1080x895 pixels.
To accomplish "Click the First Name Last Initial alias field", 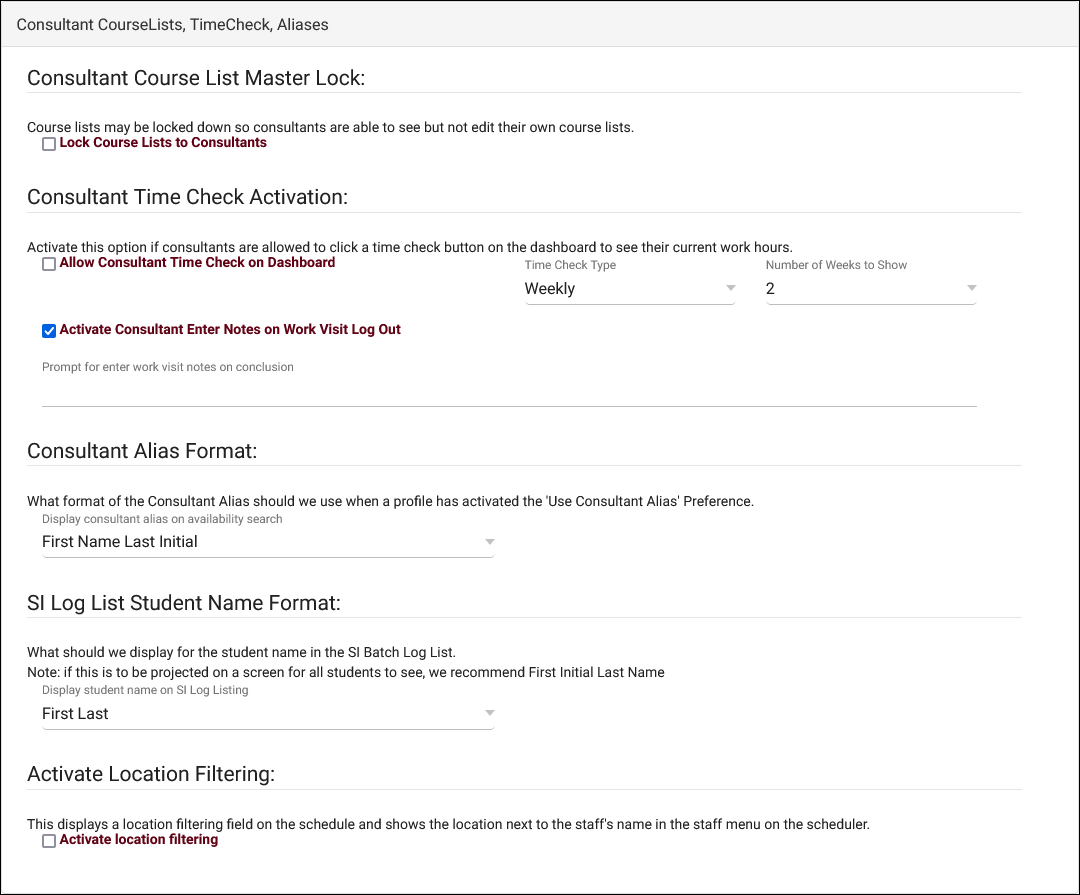I will [120, 542].
